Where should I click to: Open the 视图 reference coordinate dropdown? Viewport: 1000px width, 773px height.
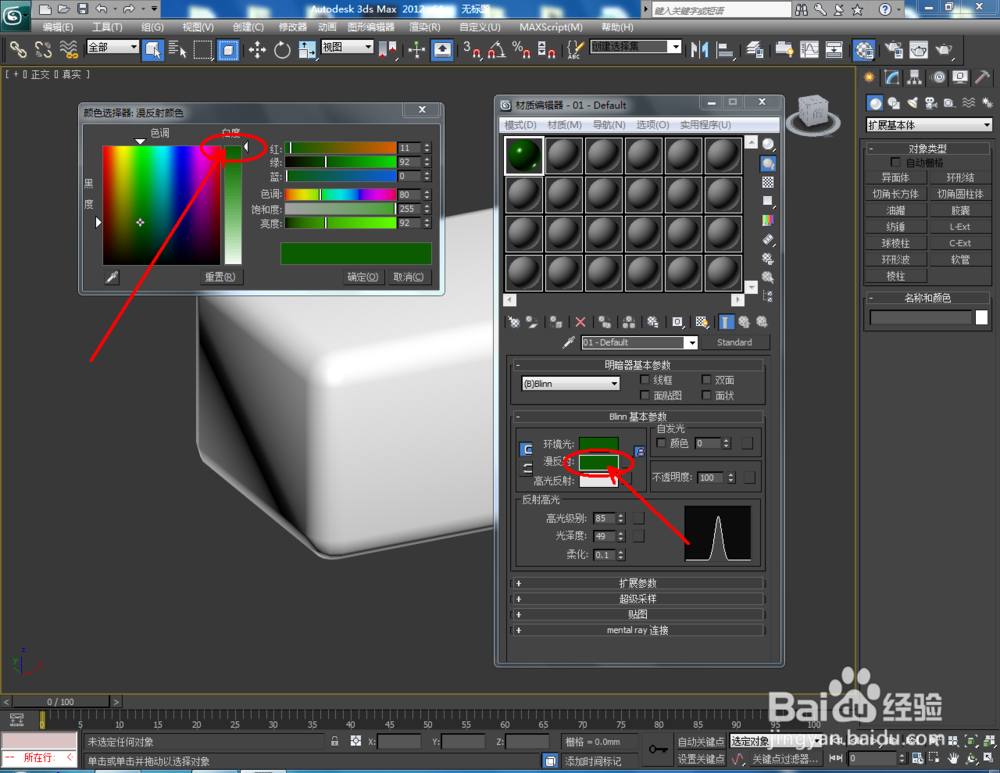(347, 47)
